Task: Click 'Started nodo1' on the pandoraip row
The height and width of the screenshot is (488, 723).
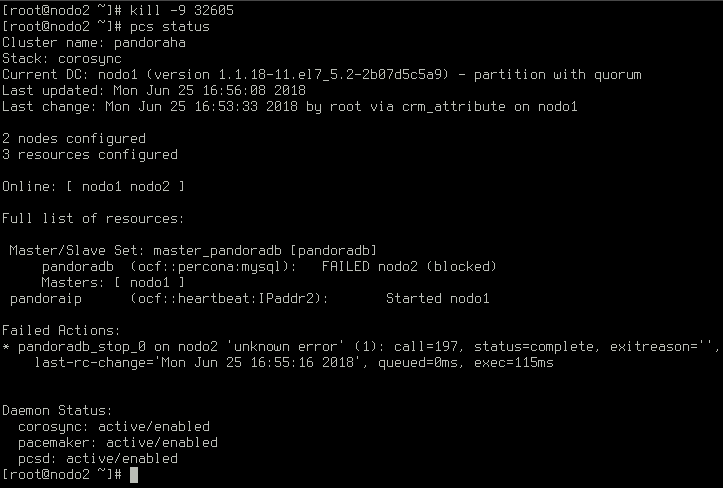Action: click(438, 299)
